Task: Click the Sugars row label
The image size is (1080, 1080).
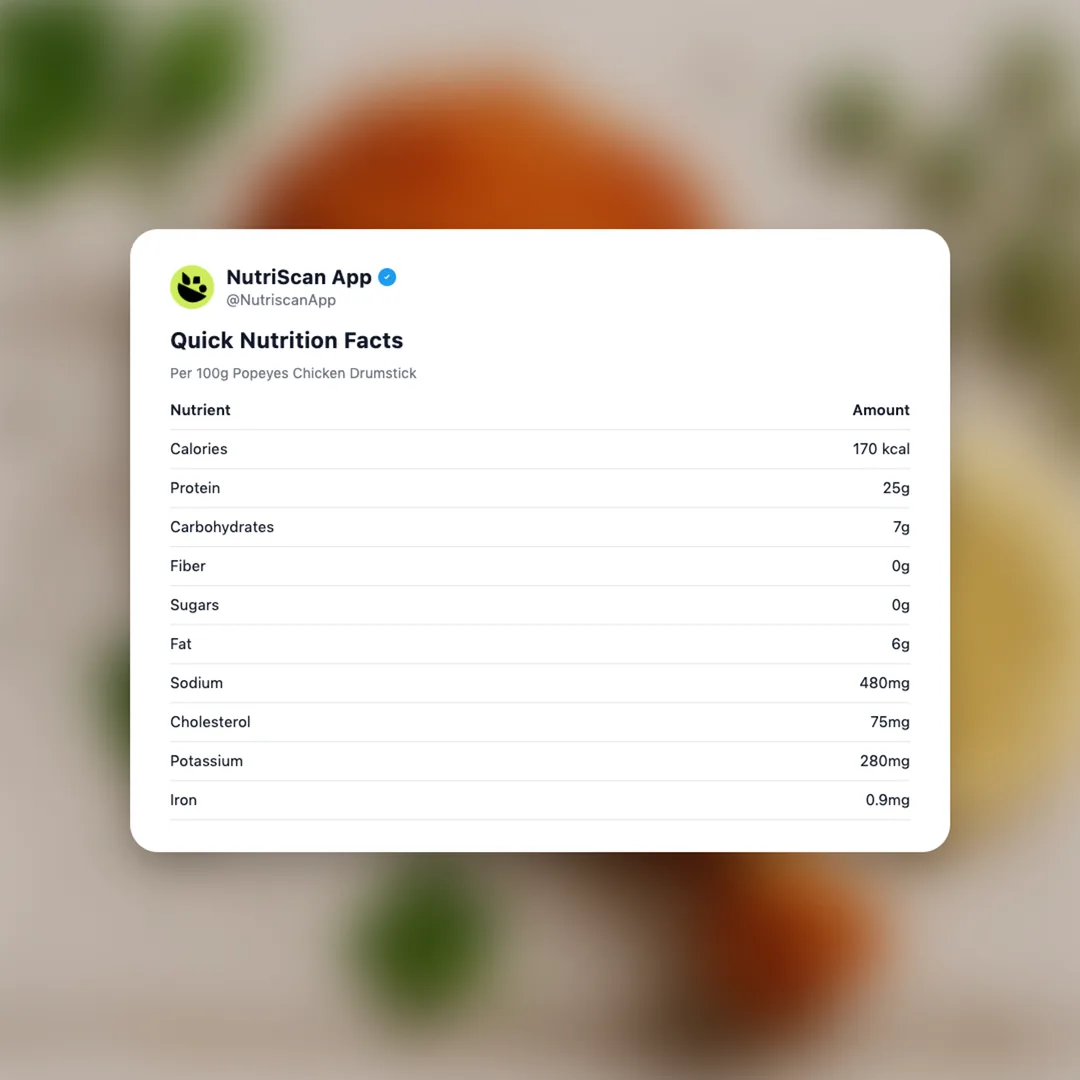Action: pos(194,605)
